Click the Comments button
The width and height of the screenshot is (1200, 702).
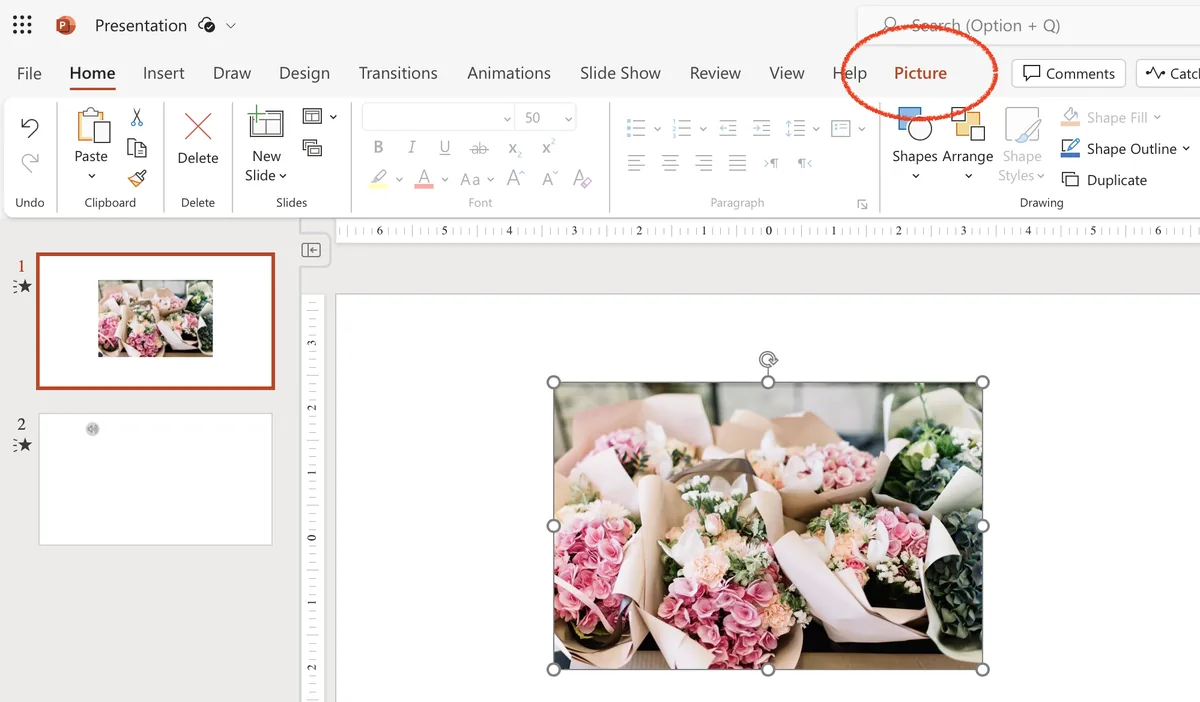tap(1069, 73)
